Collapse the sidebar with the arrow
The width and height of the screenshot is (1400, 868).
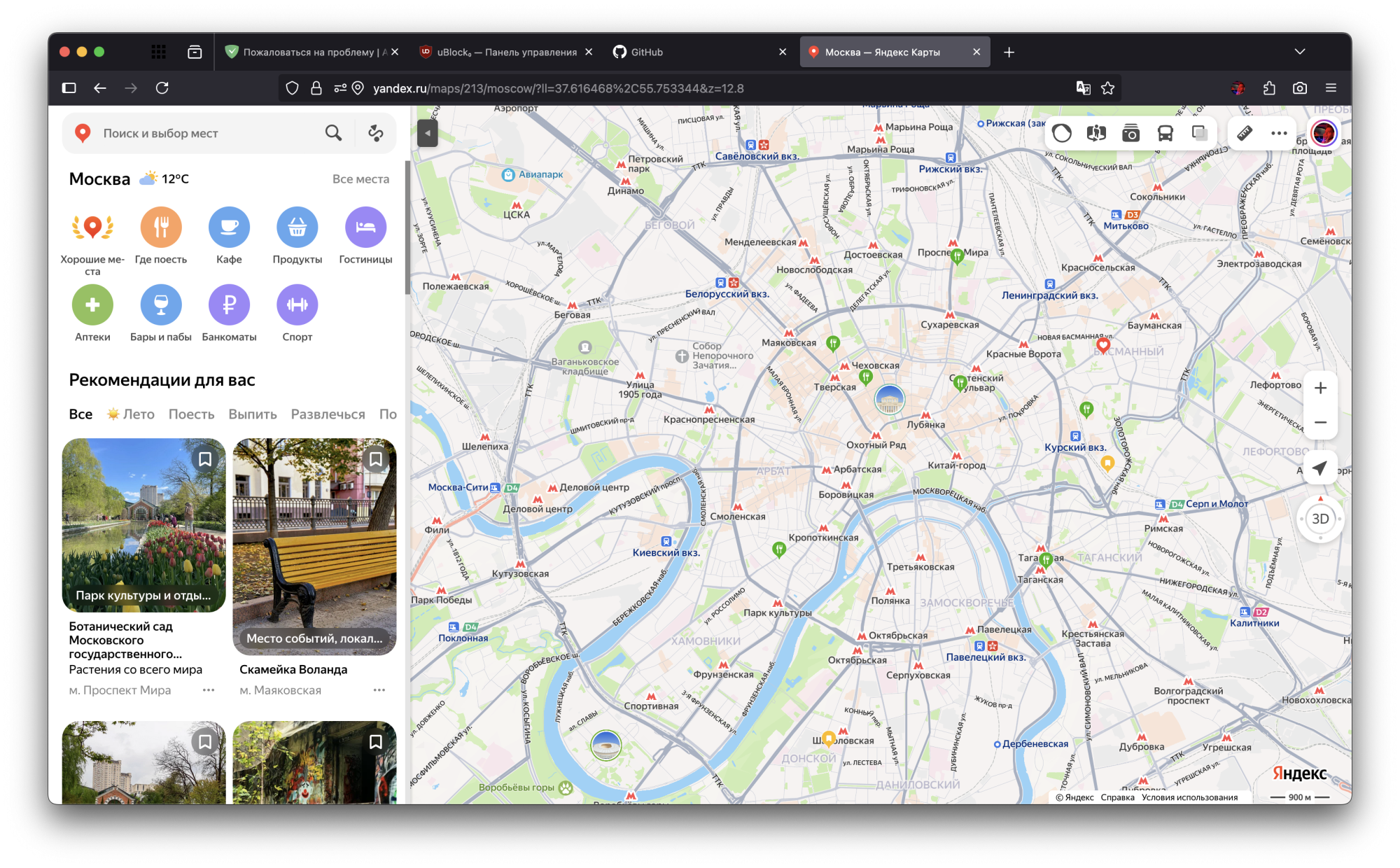point(428,132)
